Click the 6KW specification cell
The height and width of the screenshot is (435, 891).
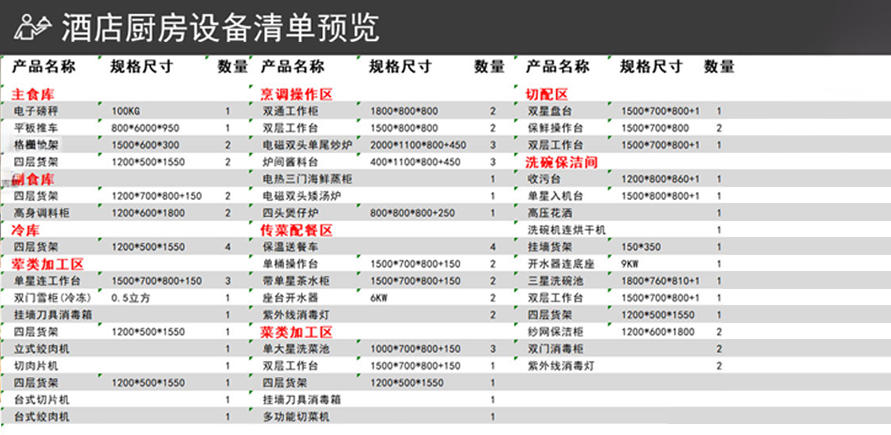point(378,298)
